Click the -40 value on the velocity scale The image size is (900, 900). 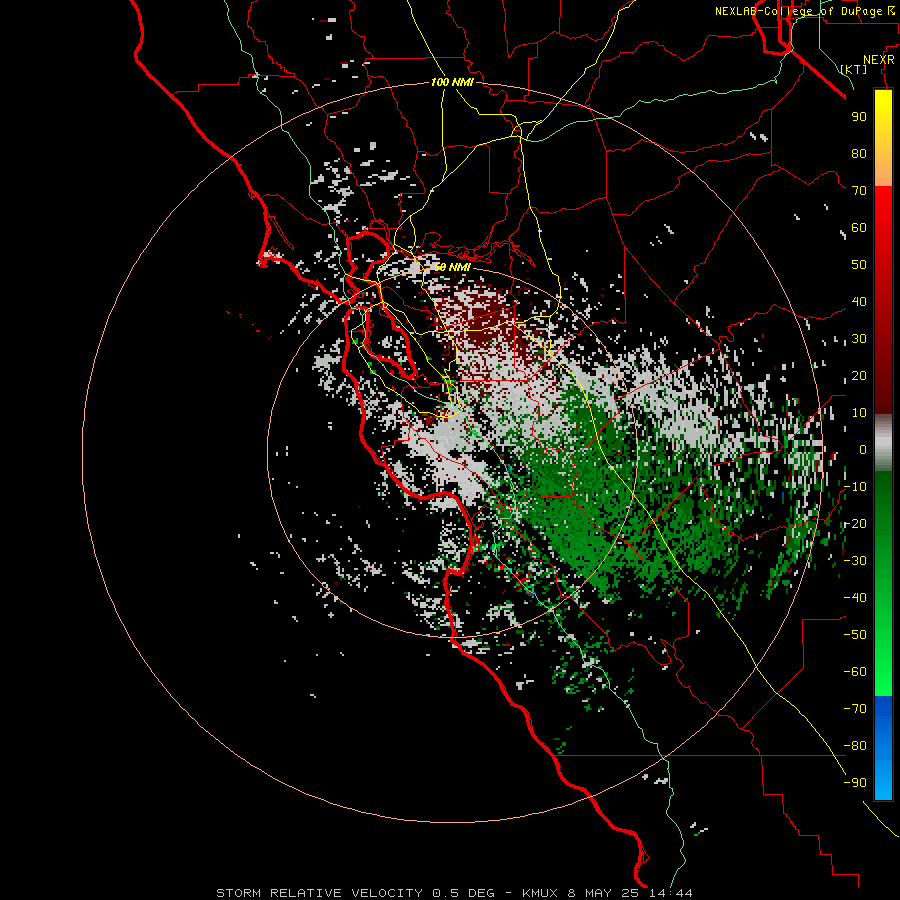tap(855, 598)
